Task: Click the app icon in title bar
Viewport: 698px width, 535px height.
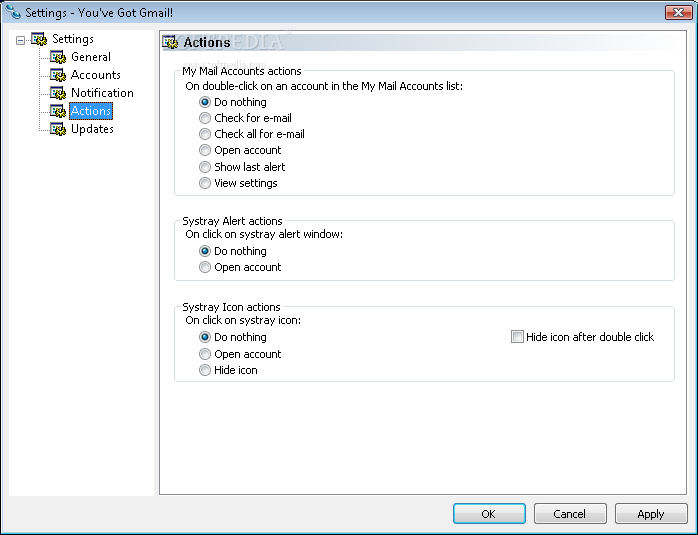Action: pyautogui.click(x=13, y=12)
